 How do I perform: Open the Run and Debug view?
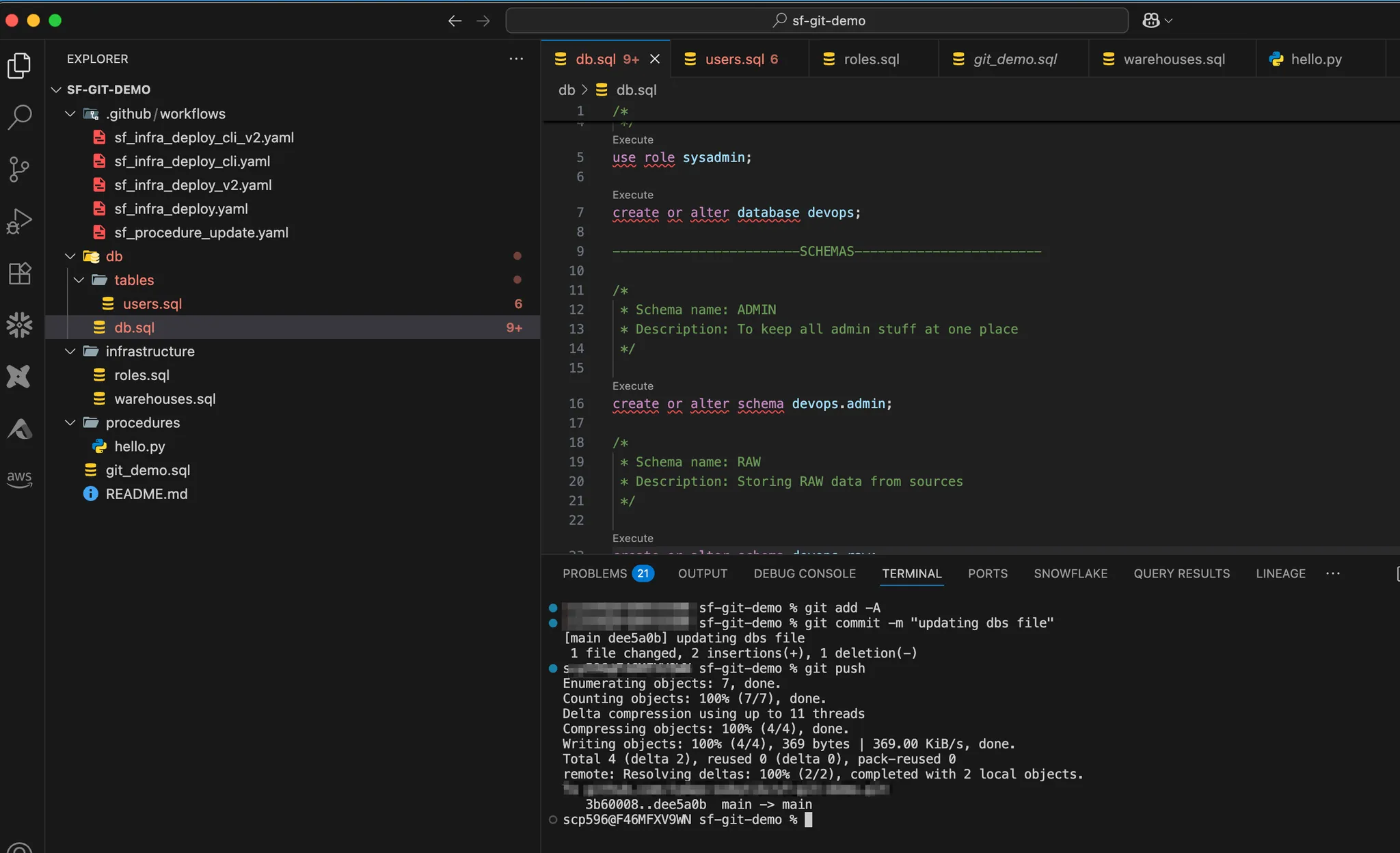coord(19,221)
